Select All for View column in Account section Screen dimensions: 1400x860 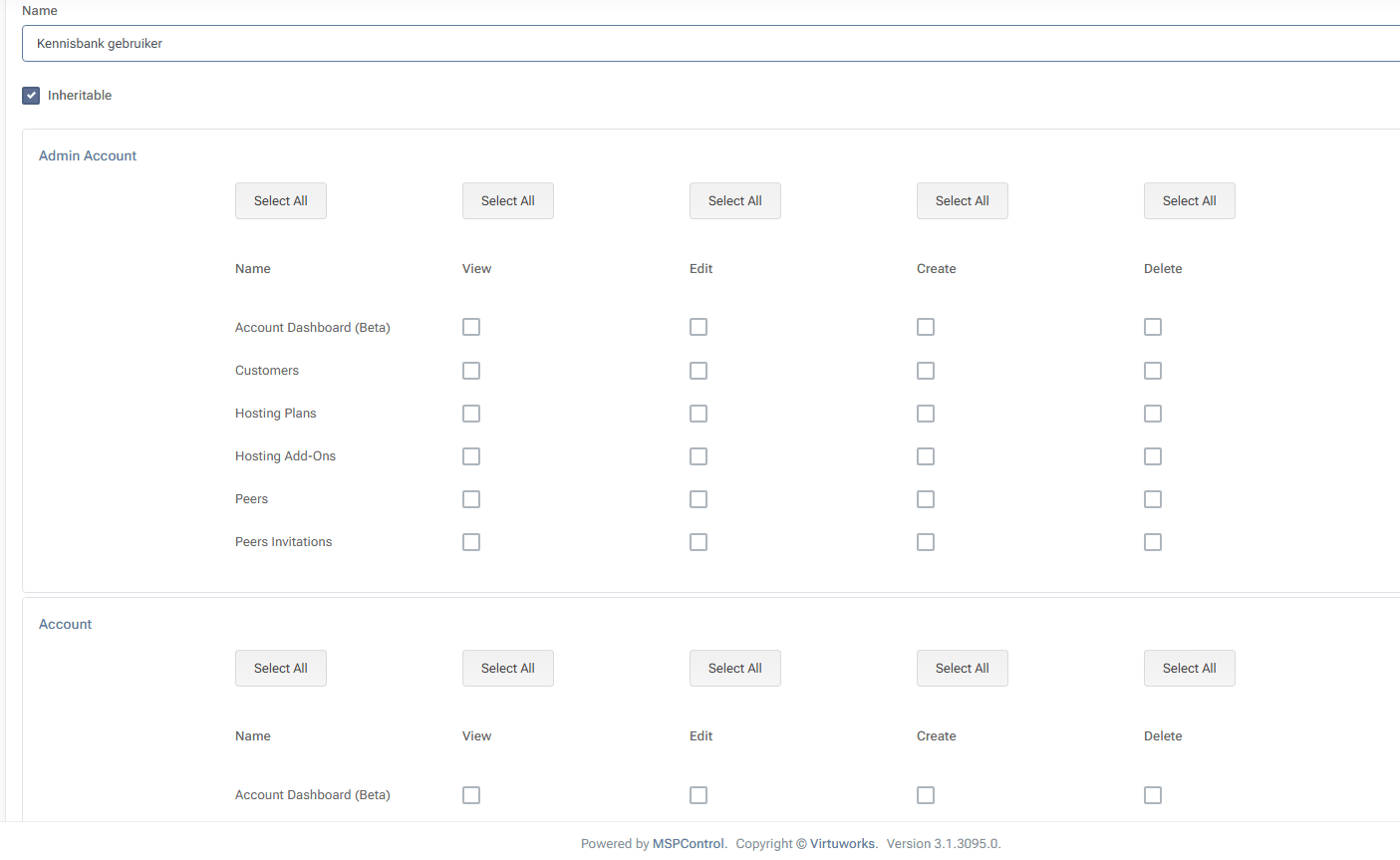point(508,669)
